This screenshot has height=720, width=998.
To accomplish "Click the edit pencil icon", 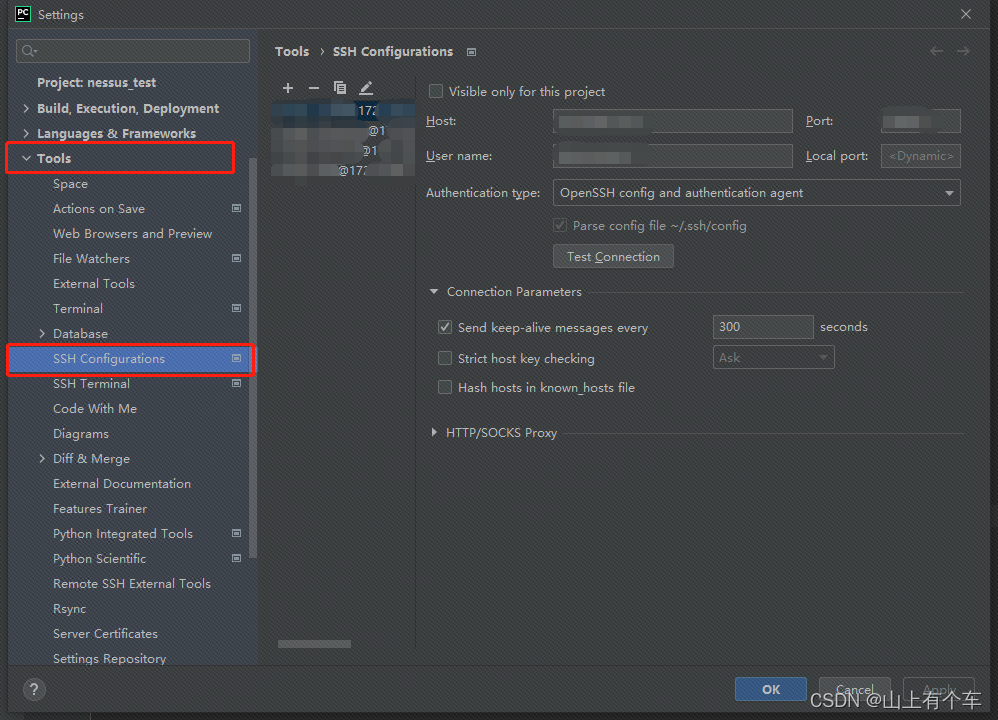I will (366, 88).
